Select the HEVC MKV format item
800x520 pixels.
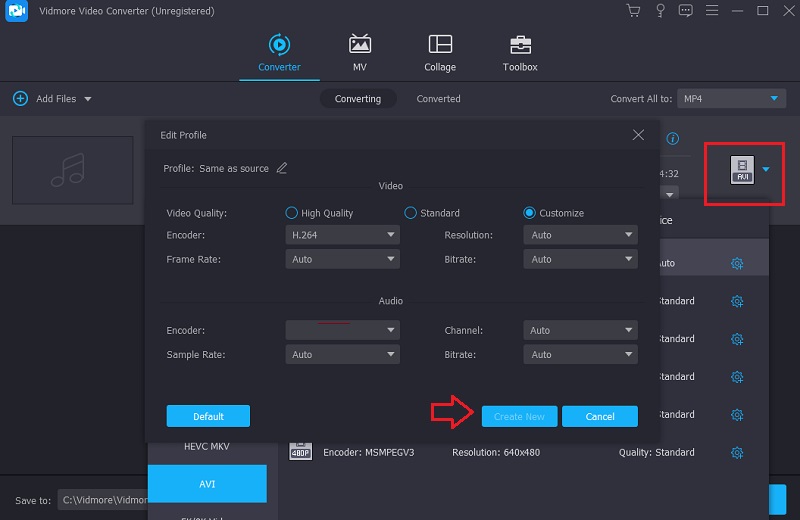(207, 447)
